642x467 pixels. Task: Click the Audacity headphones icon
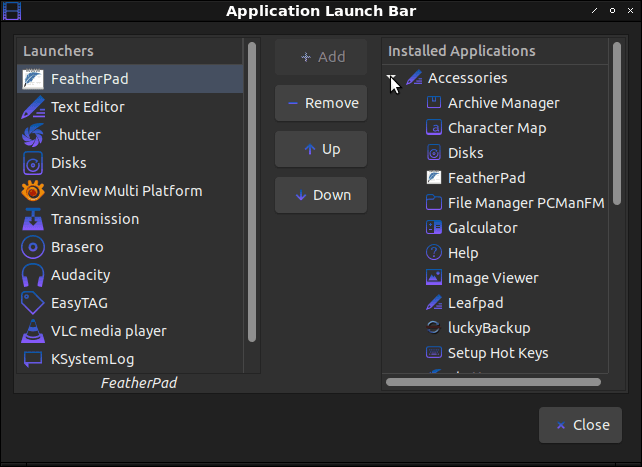[33, 275]
